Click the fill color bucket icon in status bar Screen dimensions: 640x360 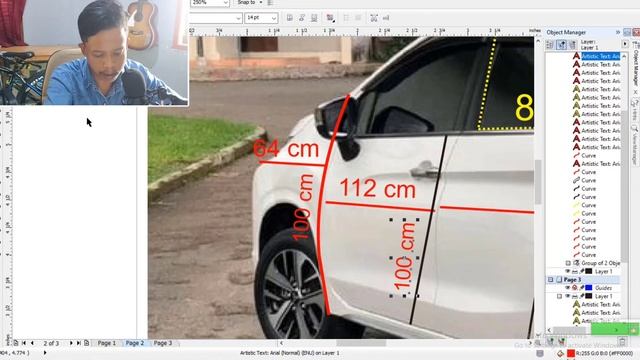click(x=560, y=353)
